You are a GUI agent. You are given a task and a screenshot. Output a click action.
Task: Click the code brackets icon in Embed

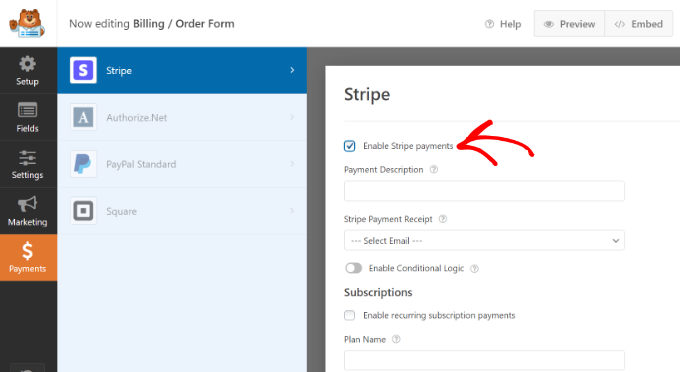(x=620, y=24)
